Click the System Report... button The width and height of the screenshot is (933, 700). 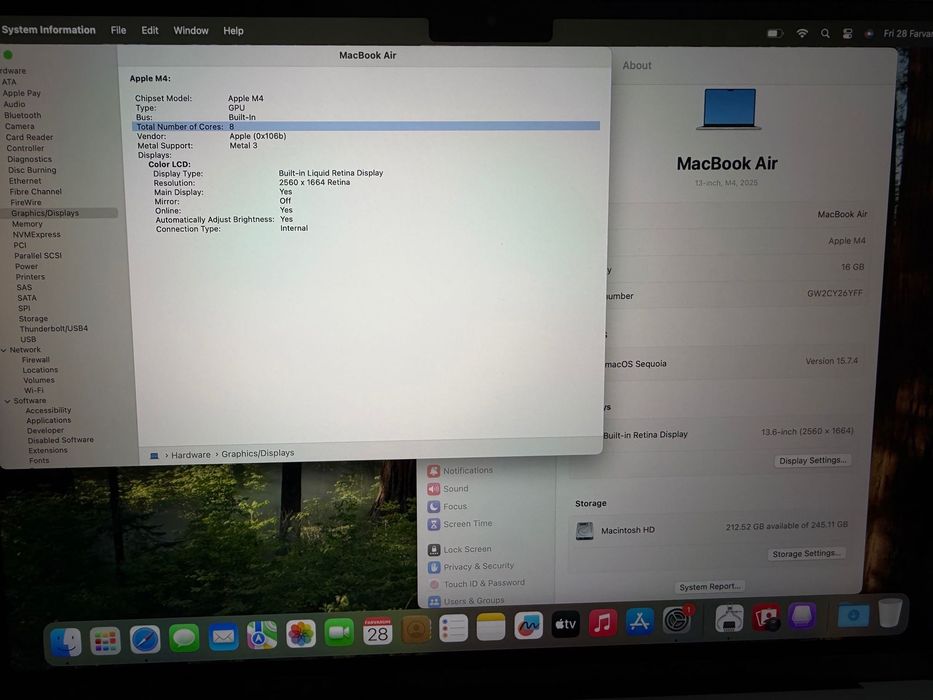(x=710, y=586)
